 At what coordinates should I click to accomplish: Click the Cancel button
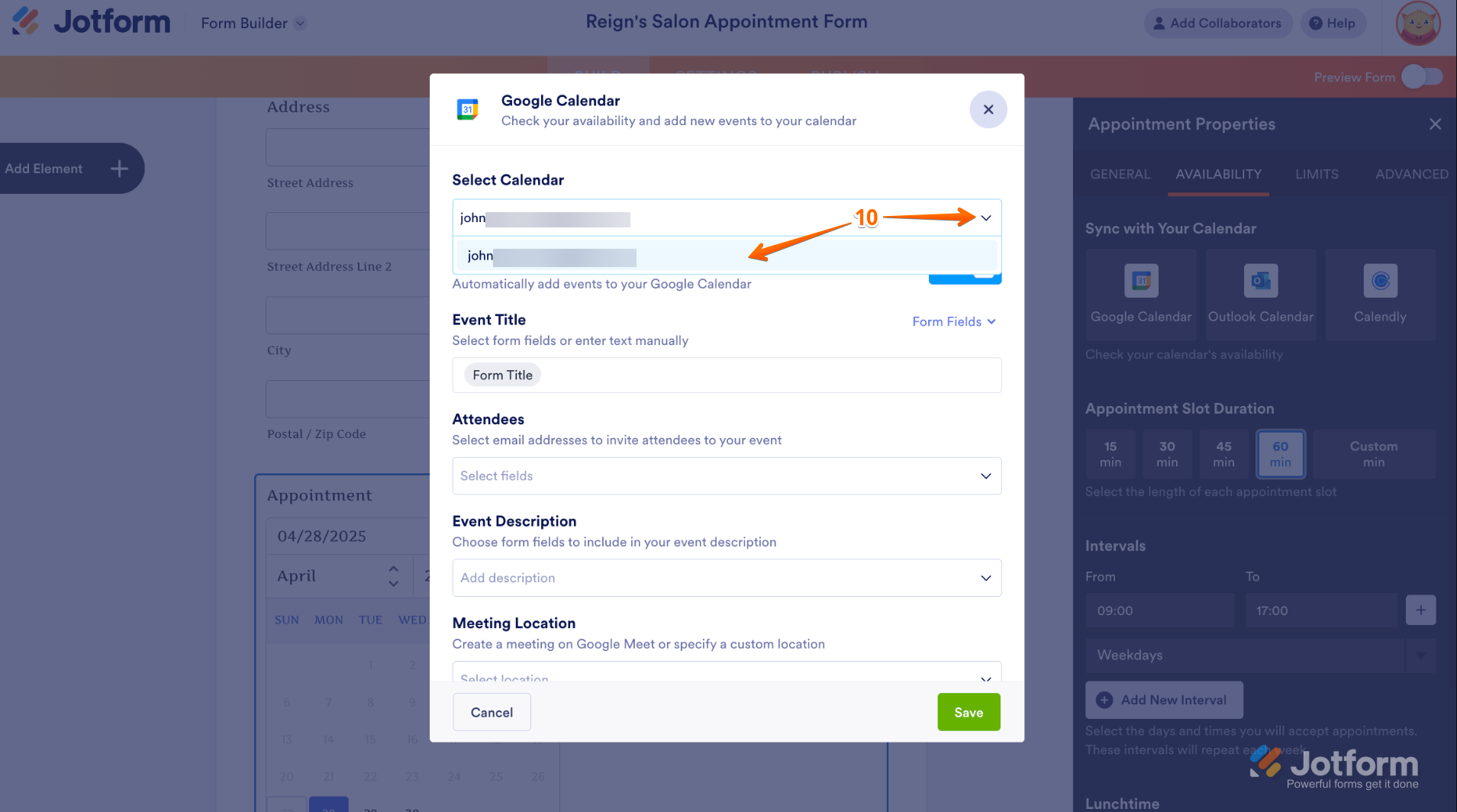492,712
